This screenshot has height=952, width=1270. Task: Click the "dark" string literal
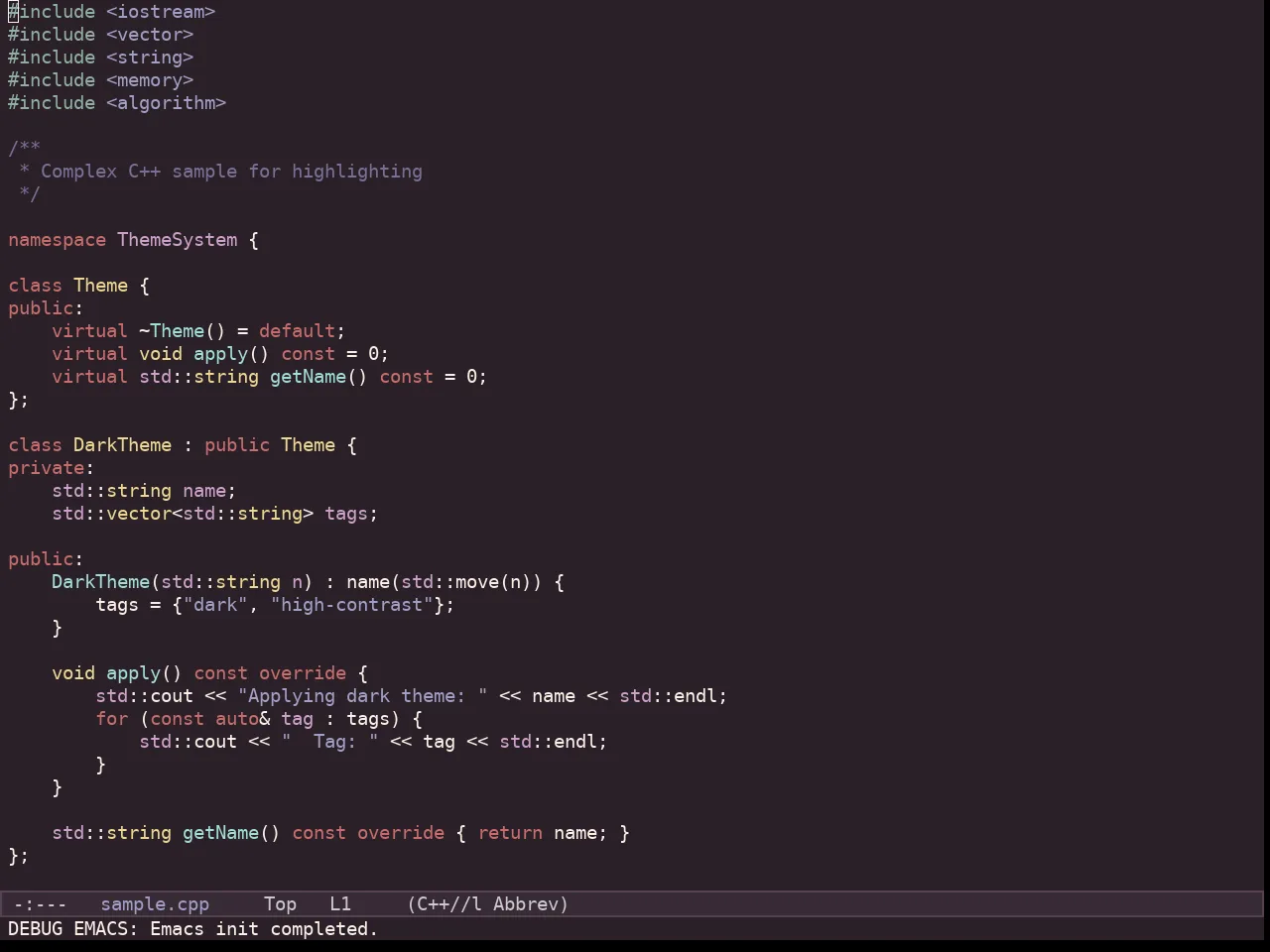pyautogui.click(x=215, y=605)
